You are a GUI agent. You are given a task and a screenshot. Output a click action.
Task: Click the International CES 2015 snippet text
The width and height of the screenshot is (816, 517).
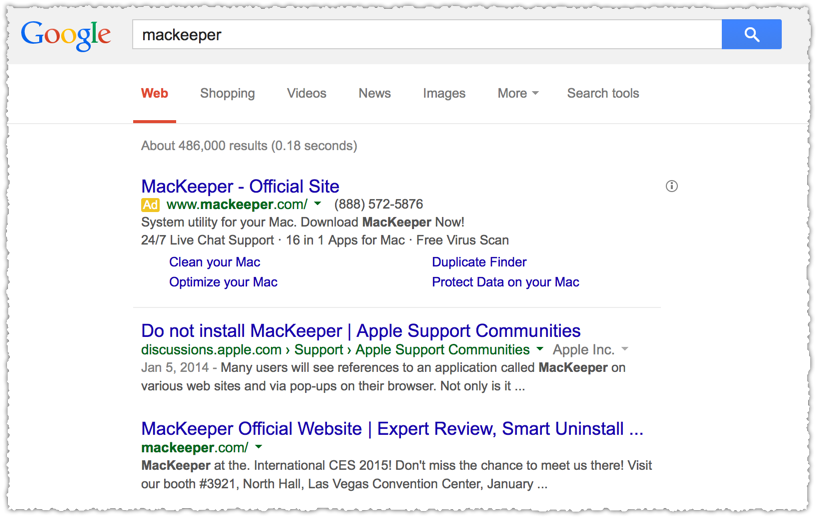[323, 465]
